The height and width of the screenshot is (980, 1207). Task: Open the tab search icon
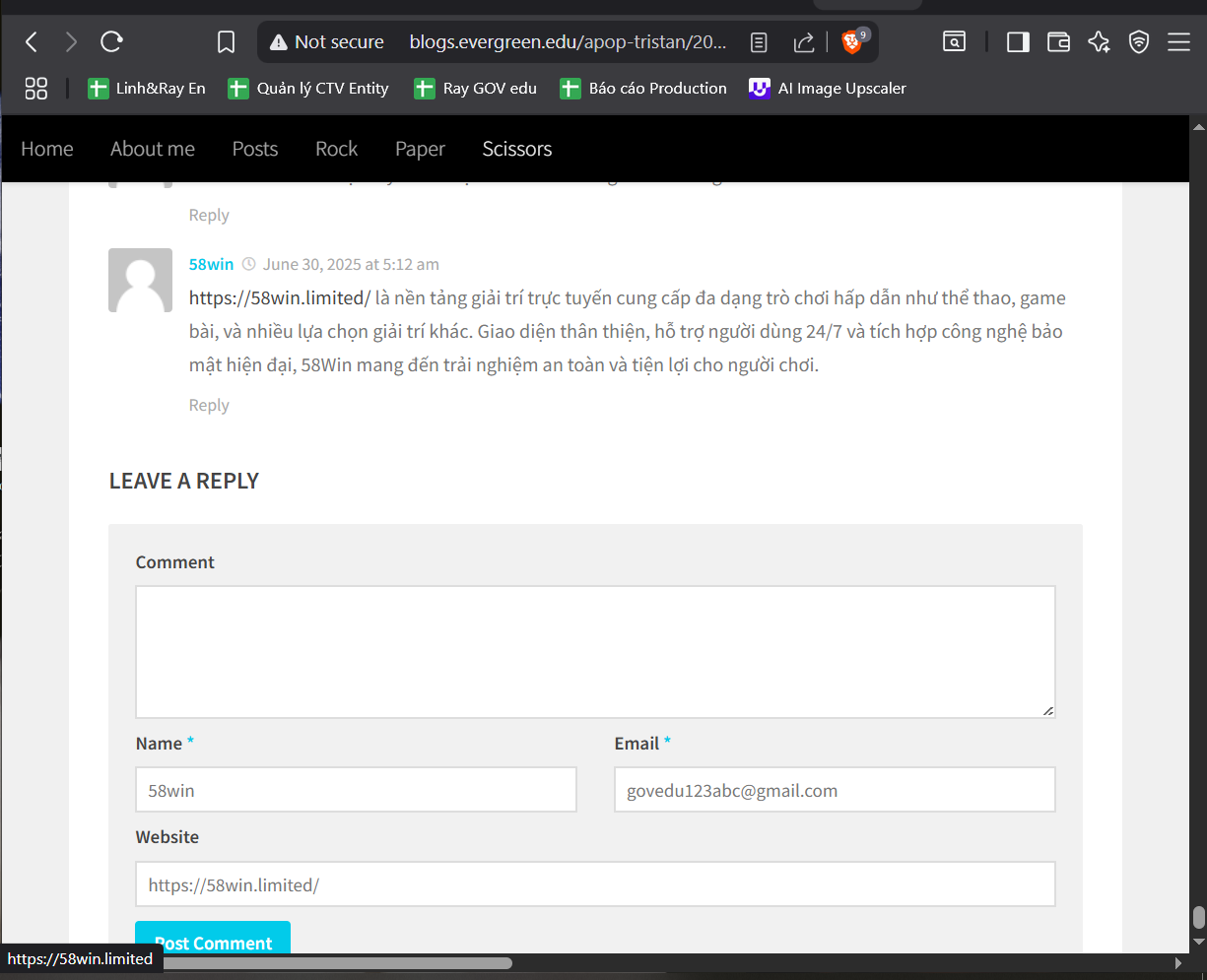coord(954,41)
